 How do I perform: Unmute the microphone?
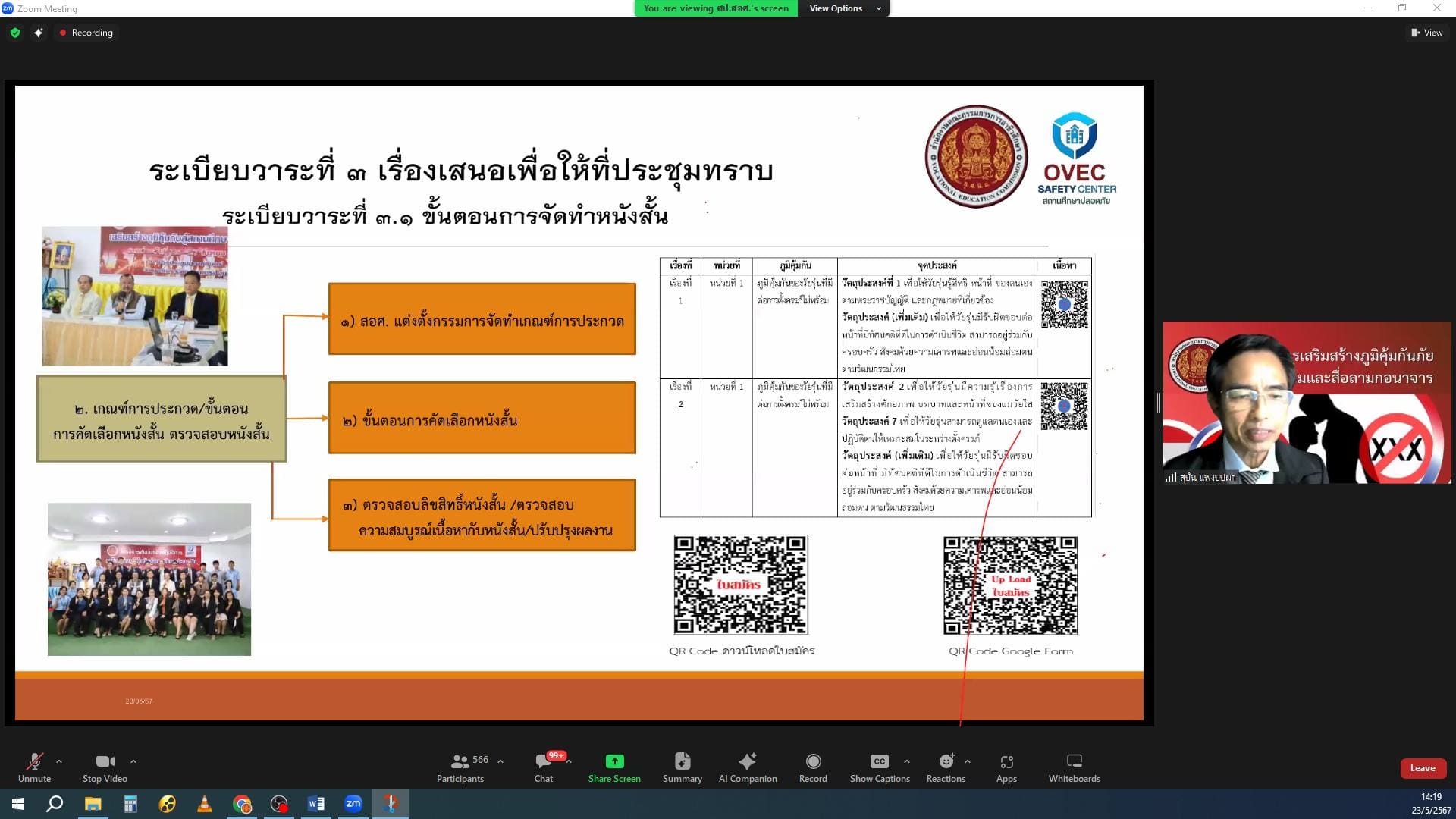(34, 767)
